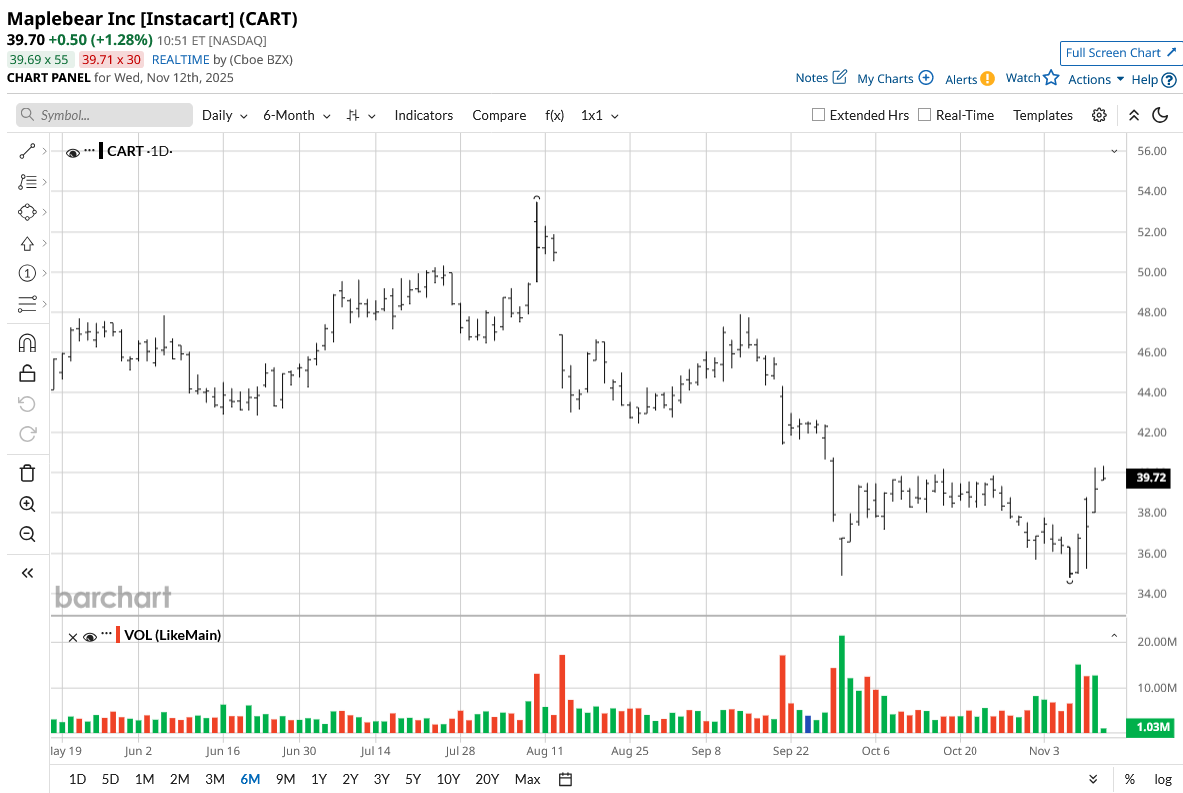Open the Daily frequency dropdown
The height and width of the screenshot is (793, 1183).
tap(225, 115)
